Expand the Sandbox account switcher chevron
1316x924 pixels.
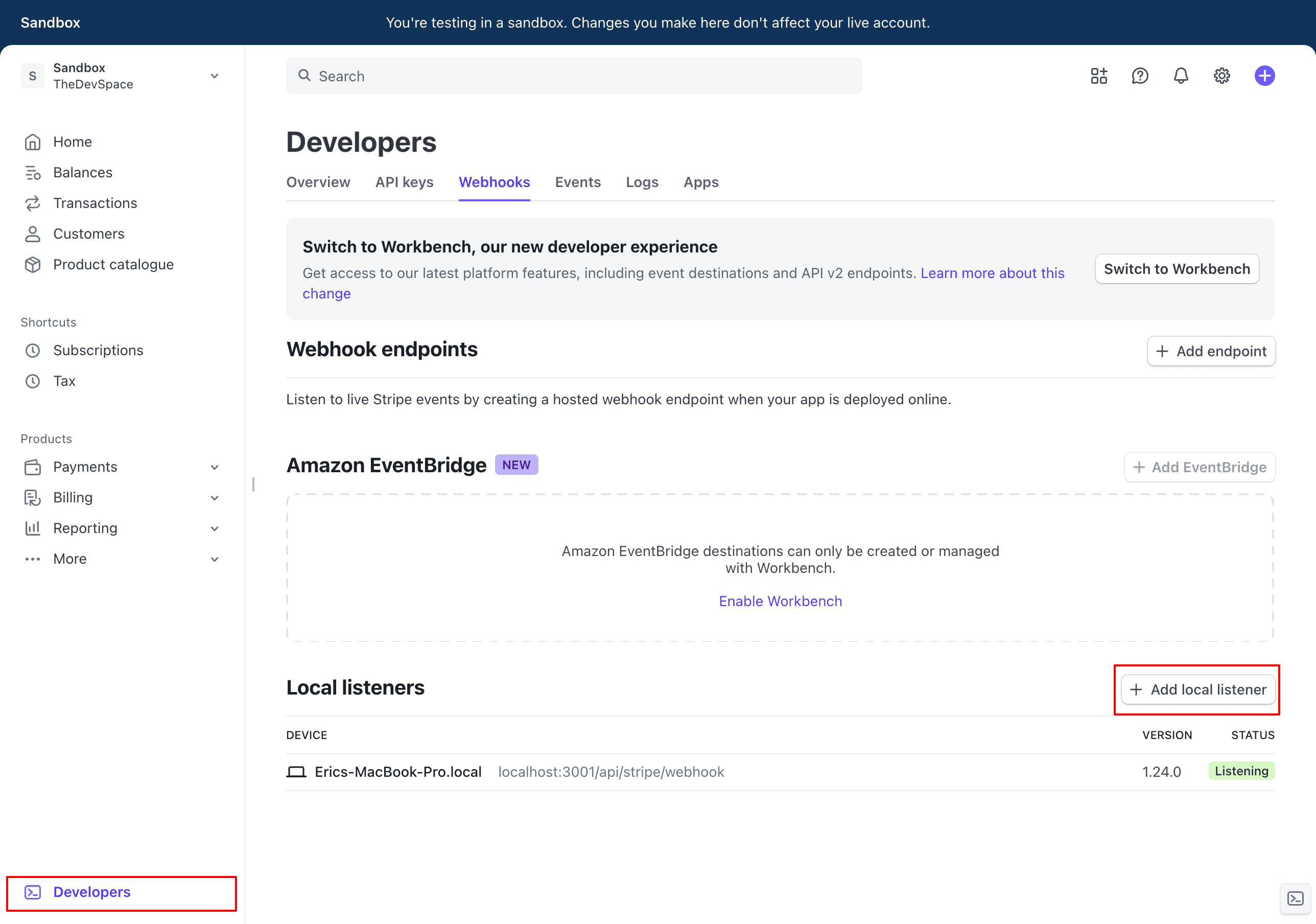tap(214, 75)
